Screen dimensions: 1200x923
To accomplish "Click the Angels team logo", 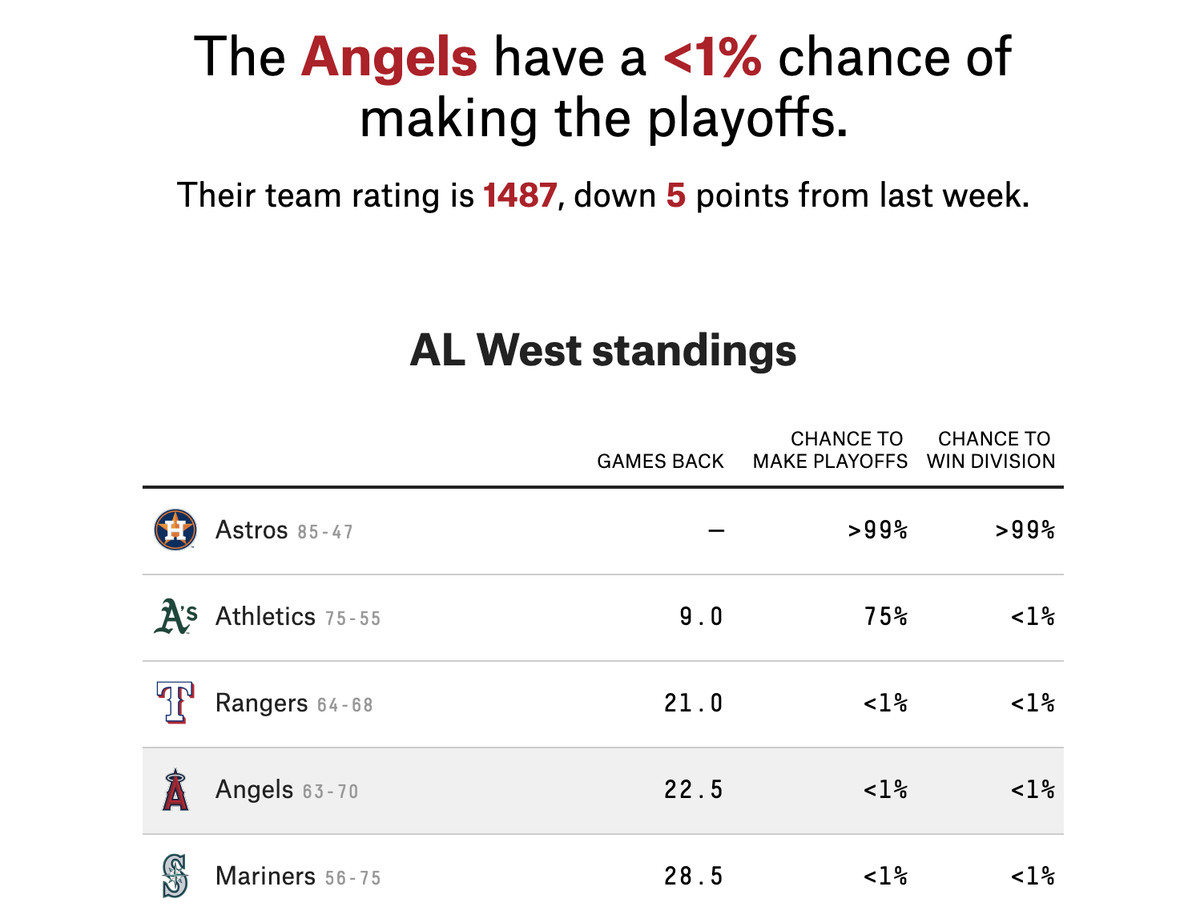I will click(175, 790).
